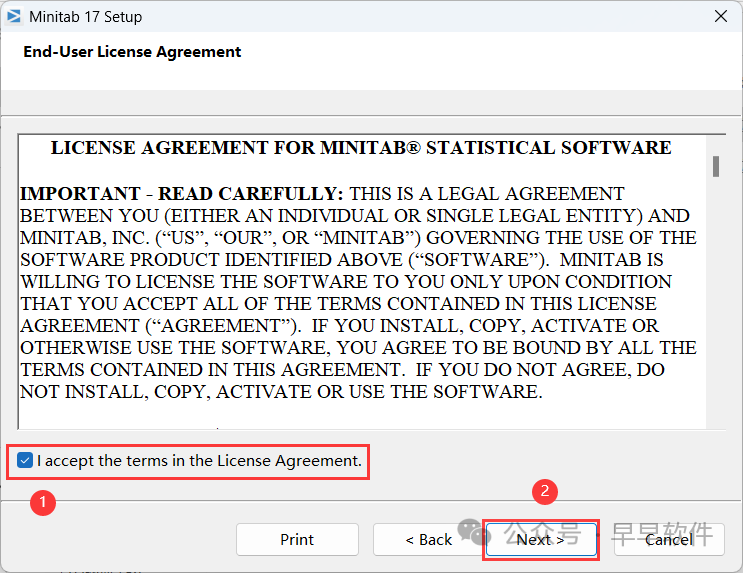Click the 'LICENSE AGREEMENT FOR MINITAB' title line
743x573 pixels.
tap(361, 148)
